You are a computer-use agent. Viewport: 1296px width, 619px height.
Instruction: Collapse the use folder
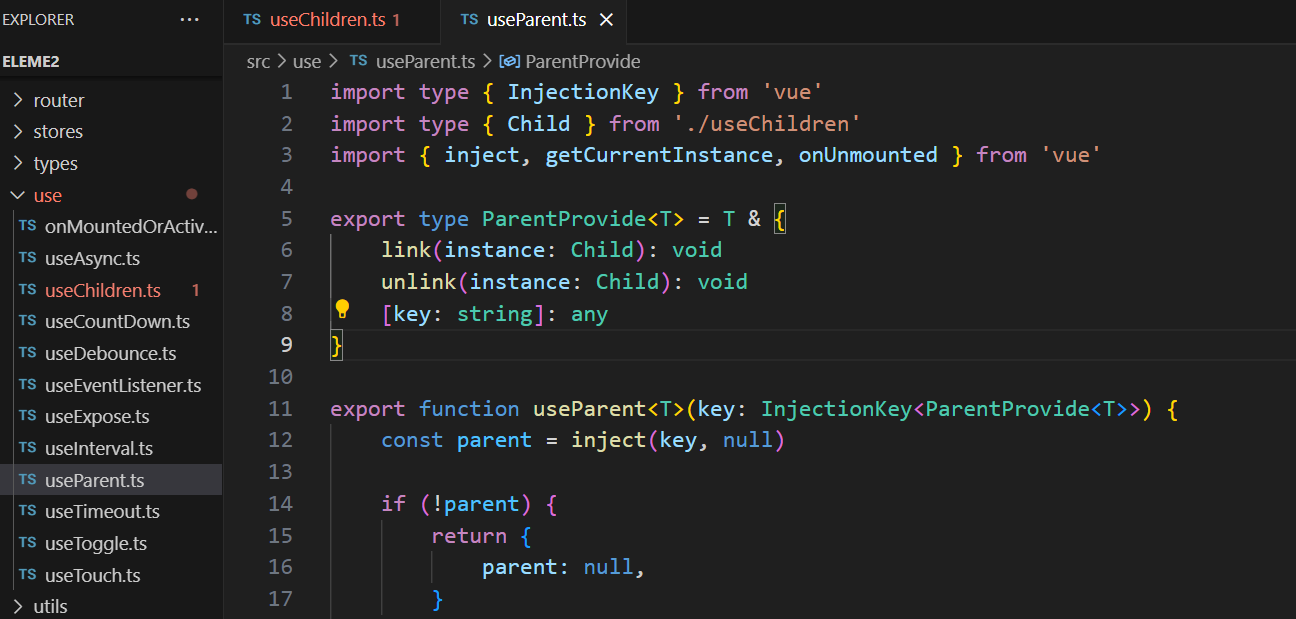pyautogui.click(x=17, y=195)
